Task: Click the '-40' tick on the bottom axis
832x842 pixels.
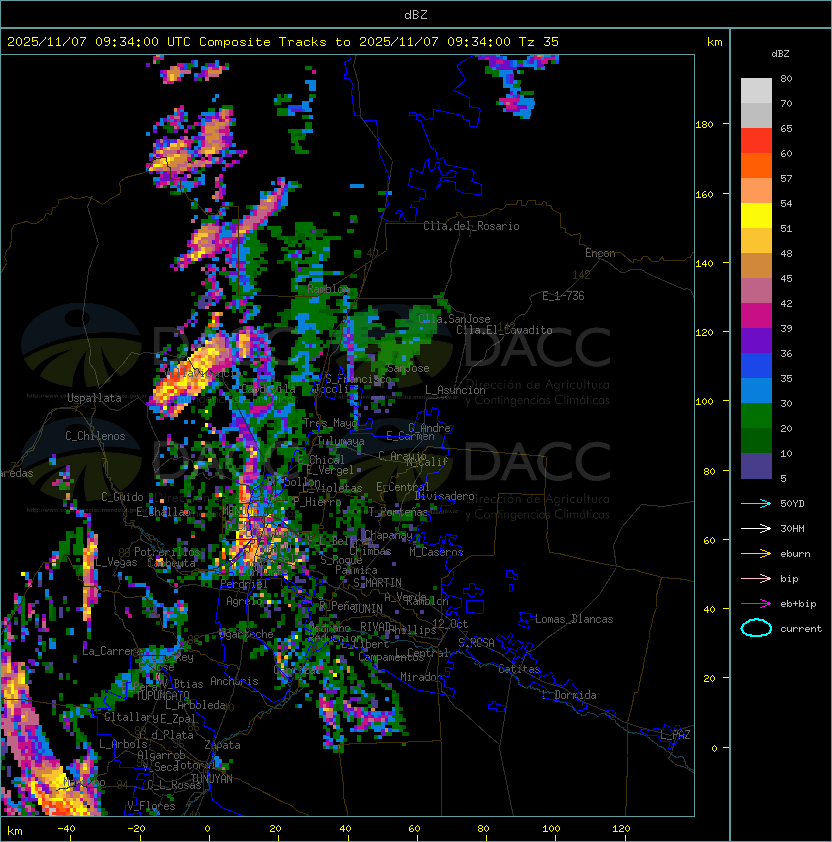Action: click(x=67, y=829)
